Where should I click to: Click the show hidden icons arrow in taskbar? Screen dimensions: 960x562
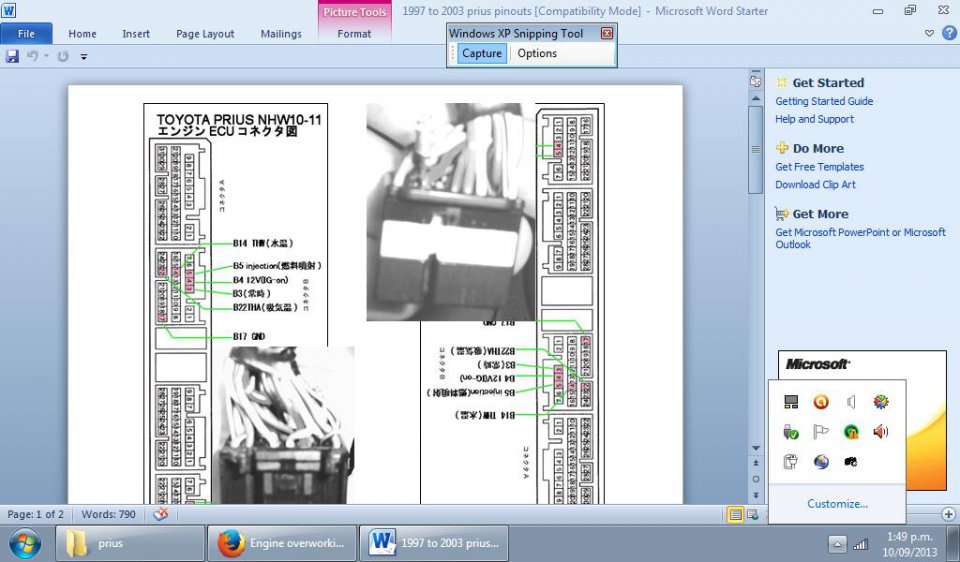837,544
